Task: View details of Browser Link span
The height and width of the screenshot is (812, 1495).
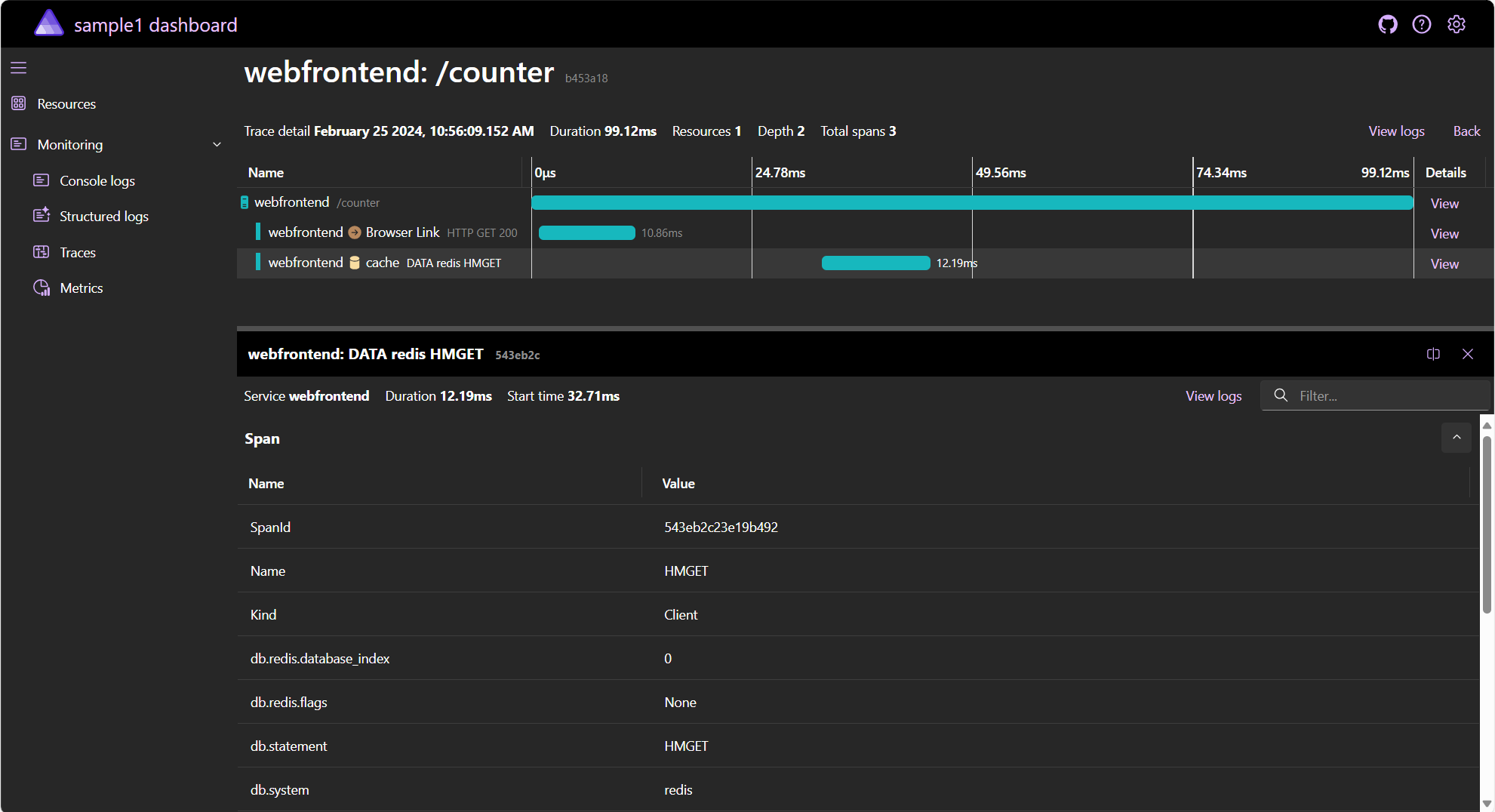Action: pyautogui.click(x=1444, y=234)
